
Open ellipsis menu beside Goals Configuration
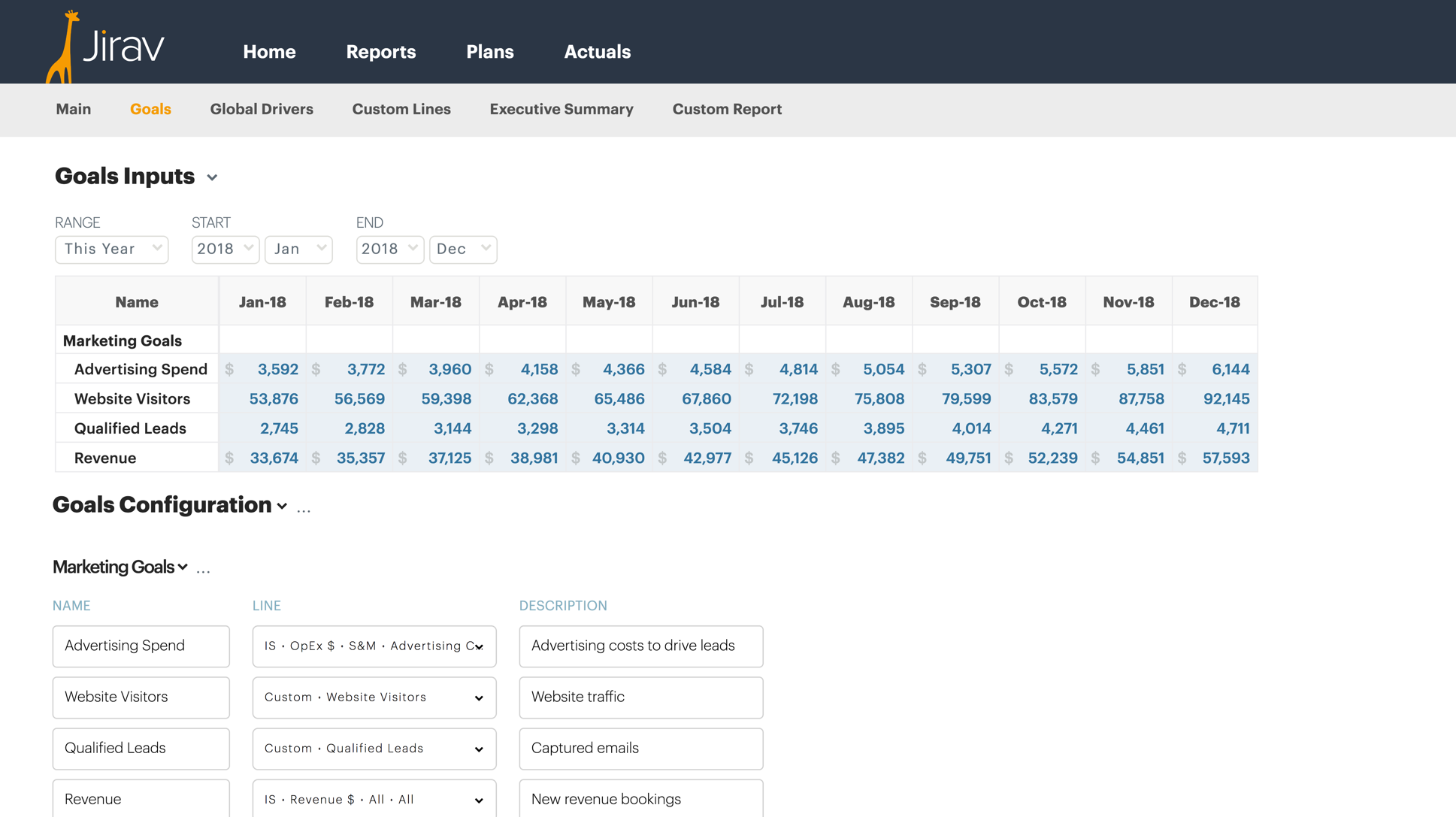coord(304,509)
